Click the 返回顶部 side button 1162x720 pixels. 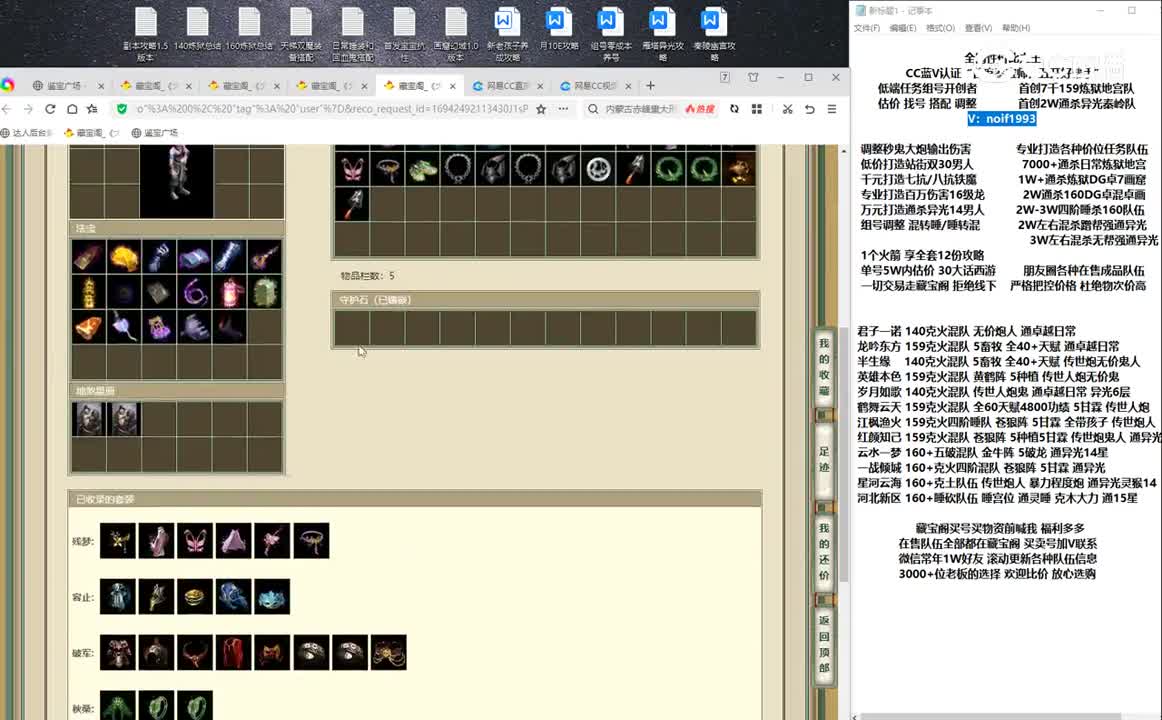(824, 644)
